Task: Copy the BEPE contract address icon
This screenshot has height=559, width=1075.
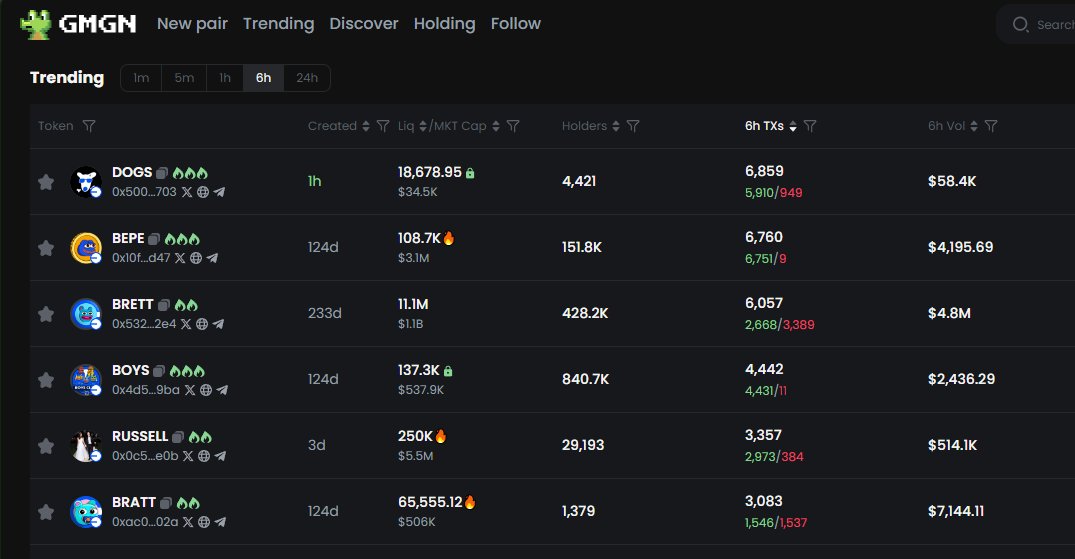Action: coord(154,239)
